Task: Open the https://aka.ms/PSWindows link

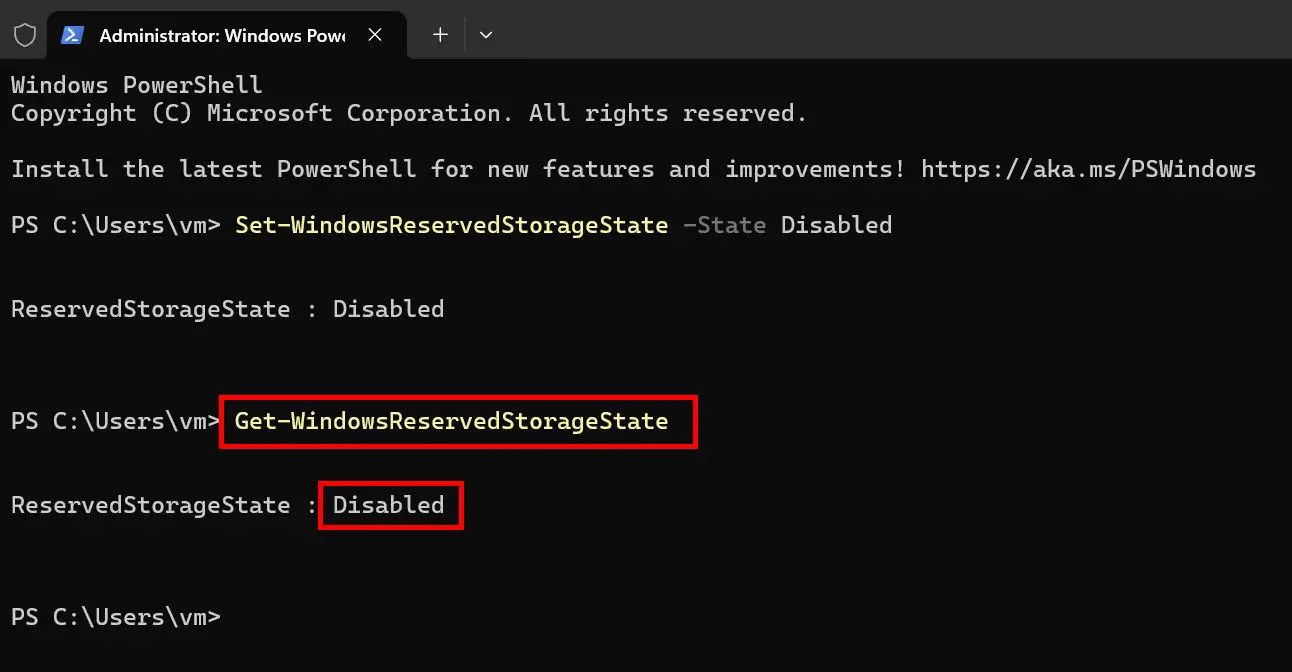Action: (x=1088, y=169)
